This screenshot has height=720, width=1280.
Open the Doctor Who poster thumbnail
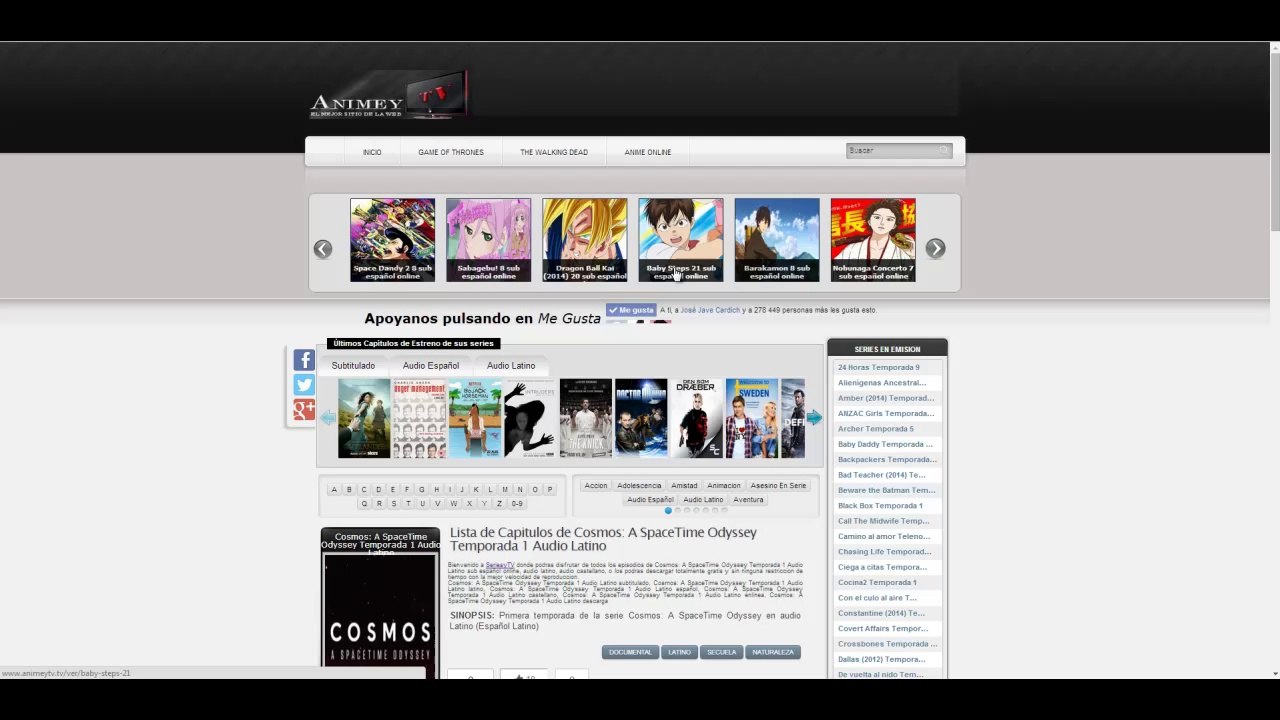[x=641, y=418]
